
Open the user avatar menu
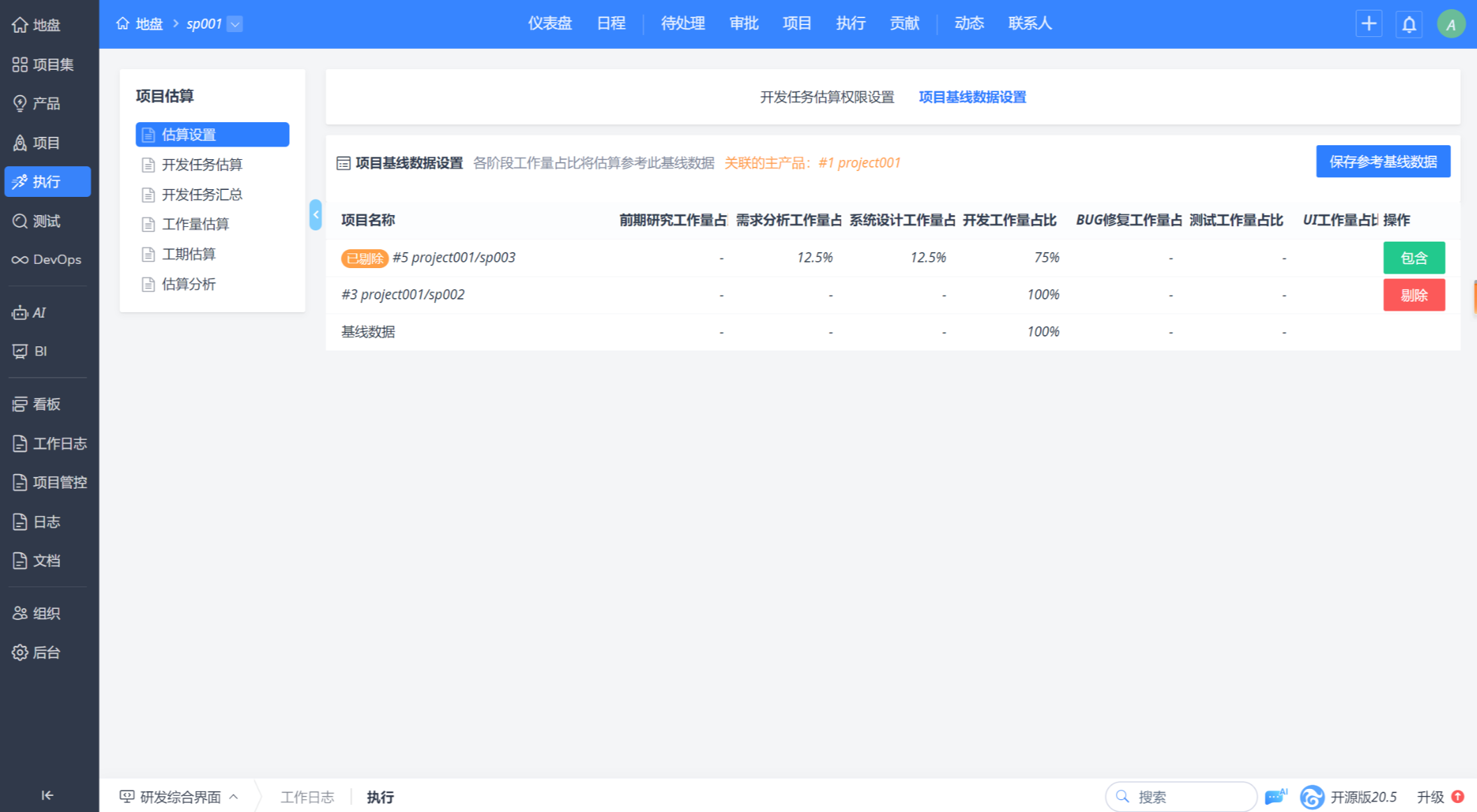click(1451, 24)
